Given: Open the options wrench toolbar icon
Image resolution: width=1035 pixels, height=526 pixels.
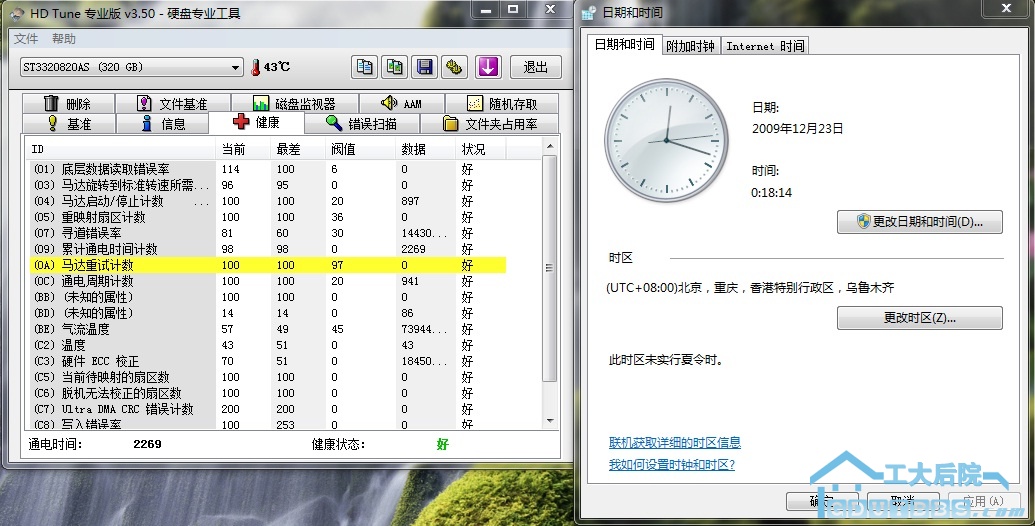Looking at the screenshot, I should click(454, 67).
